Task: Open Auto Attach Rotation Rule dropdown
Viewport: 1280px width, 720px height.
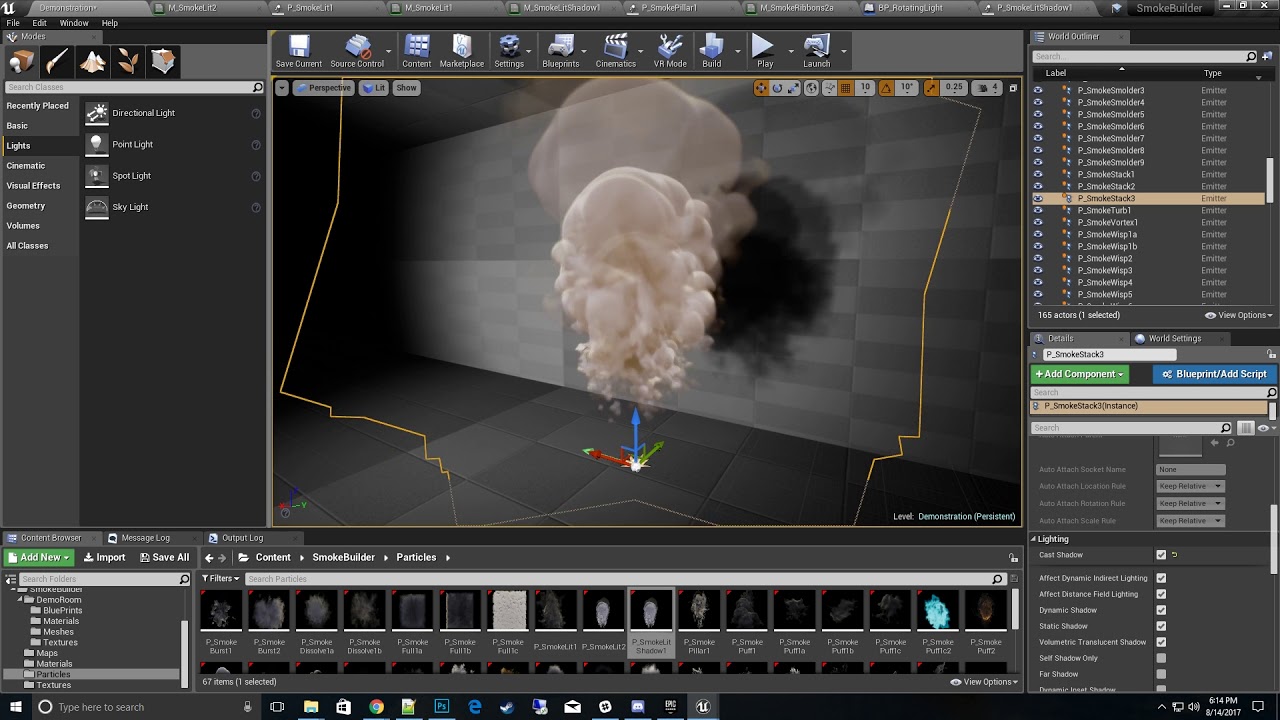Action: (x=1191, y=503)
